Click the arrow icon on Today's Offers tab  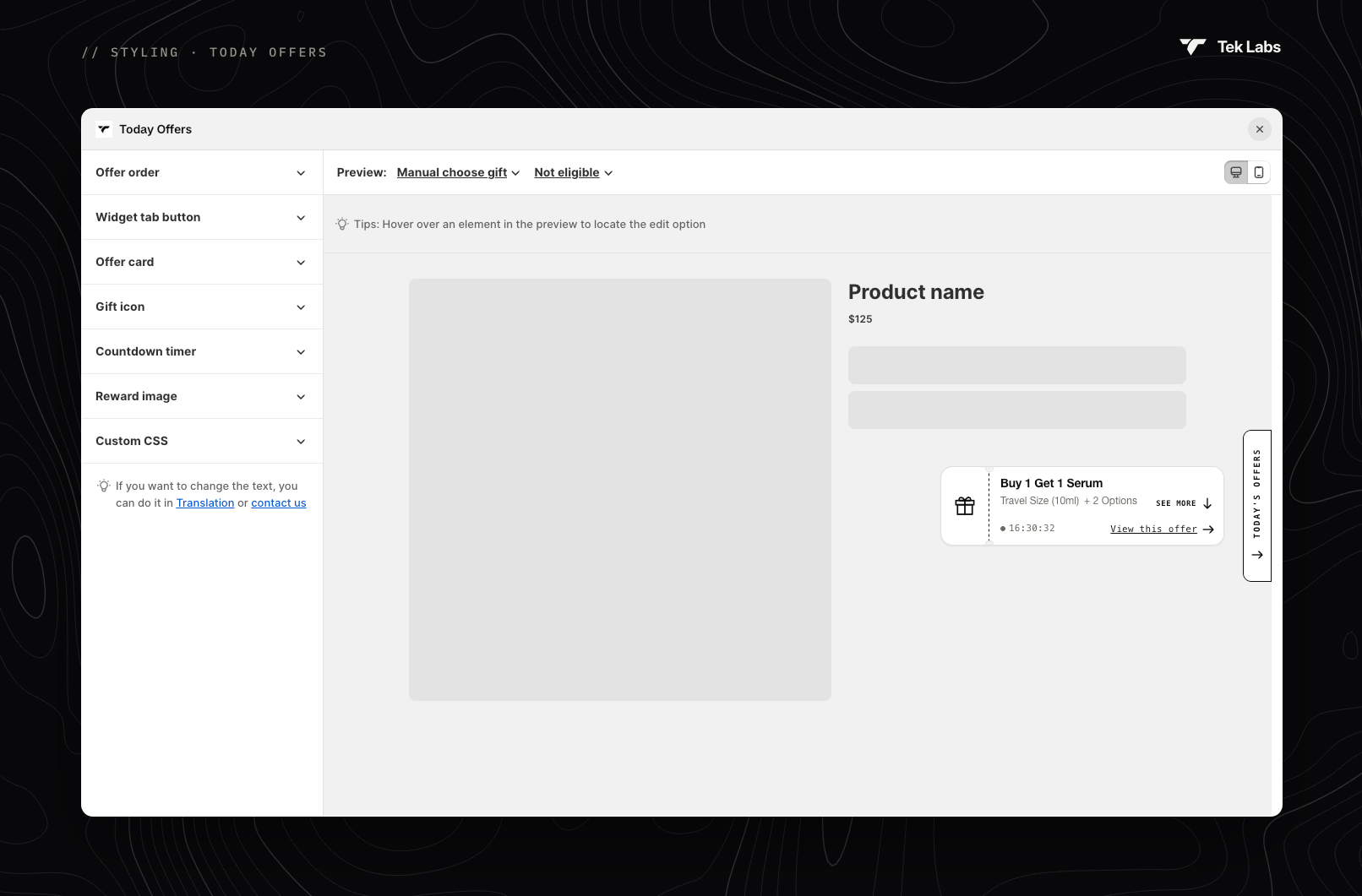[x=1257, y=555]
